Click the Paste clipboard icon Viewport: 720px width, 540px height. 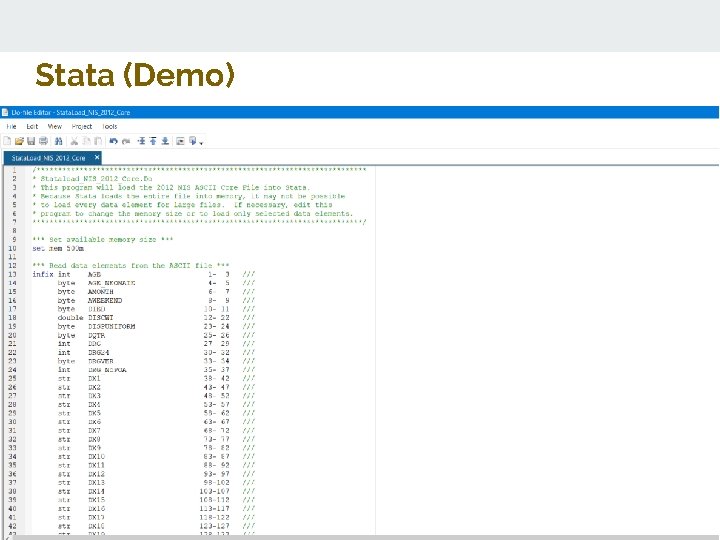[x=98, y=141]
